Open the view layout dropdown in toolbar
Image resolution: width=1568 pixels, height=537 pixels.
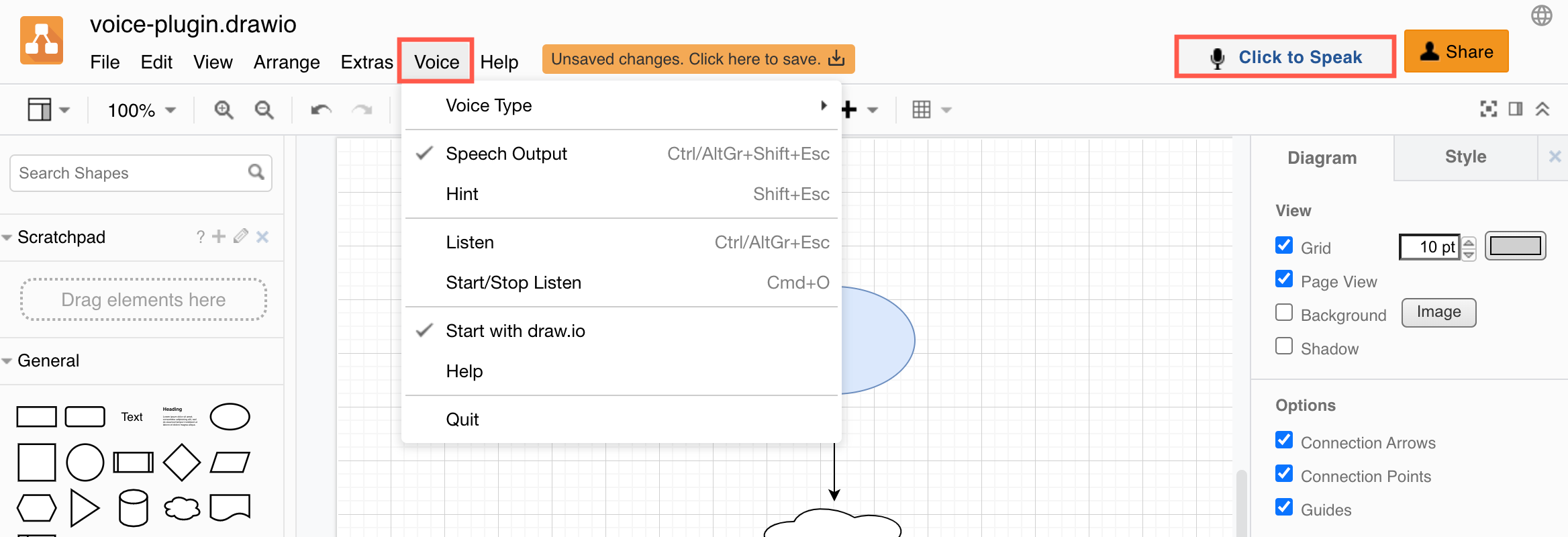click(x=48, y=109)
